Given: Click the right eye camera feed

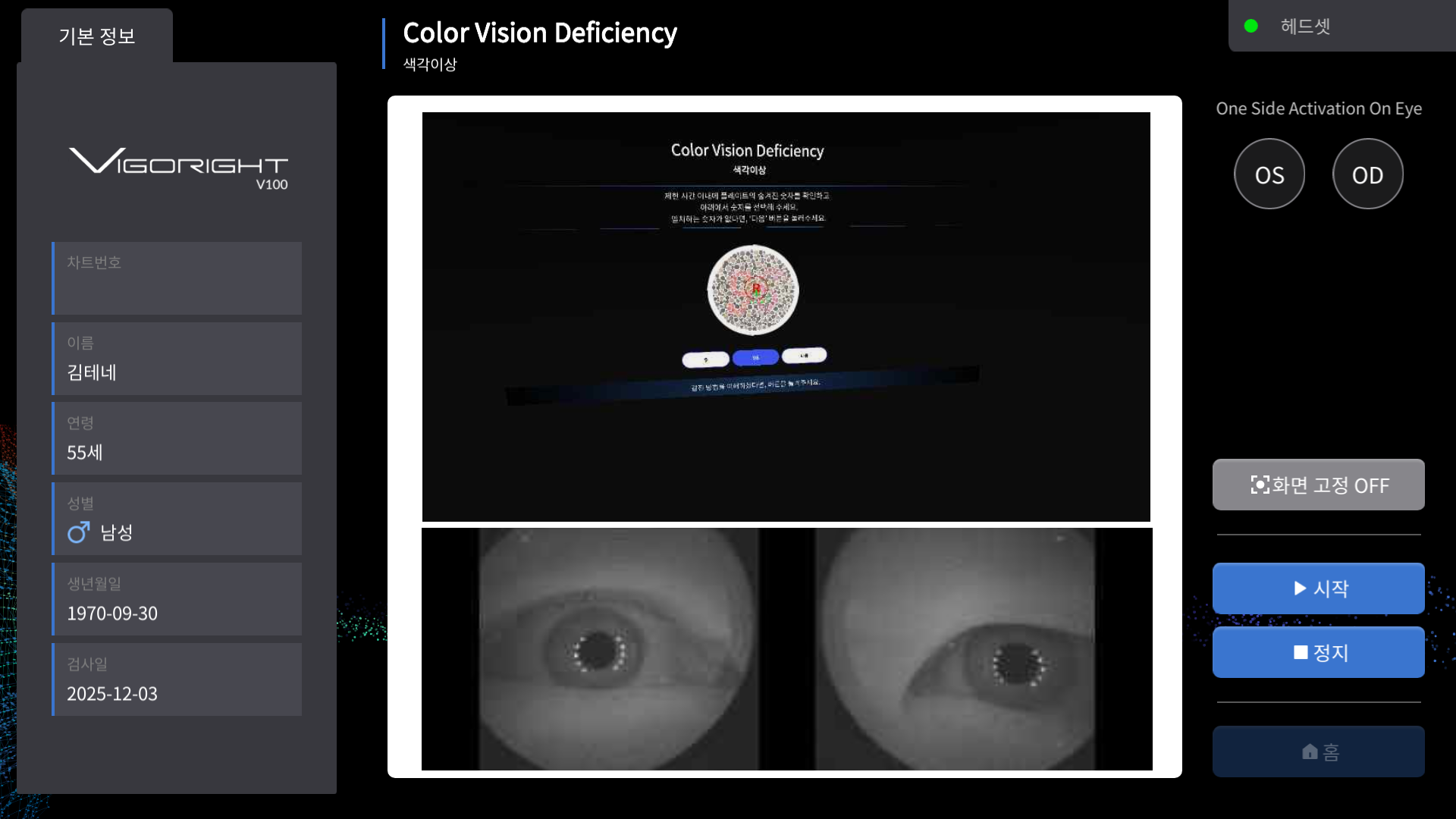Looking at the screenshot, I should coord(955,649).
